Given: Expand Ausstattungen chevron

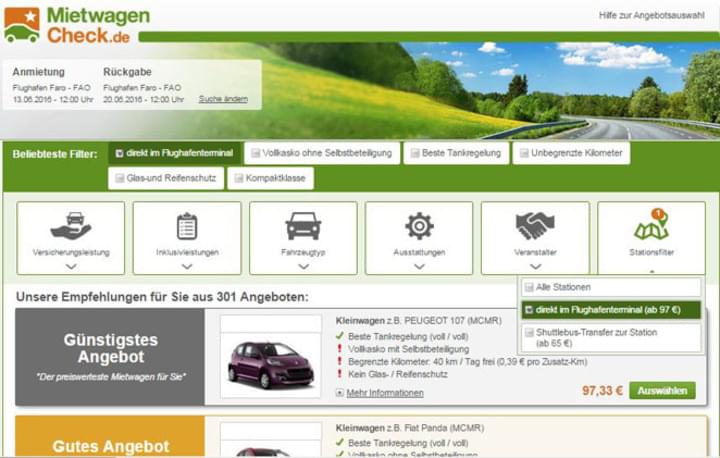Looking at the screenshot, I should point(419,266).
